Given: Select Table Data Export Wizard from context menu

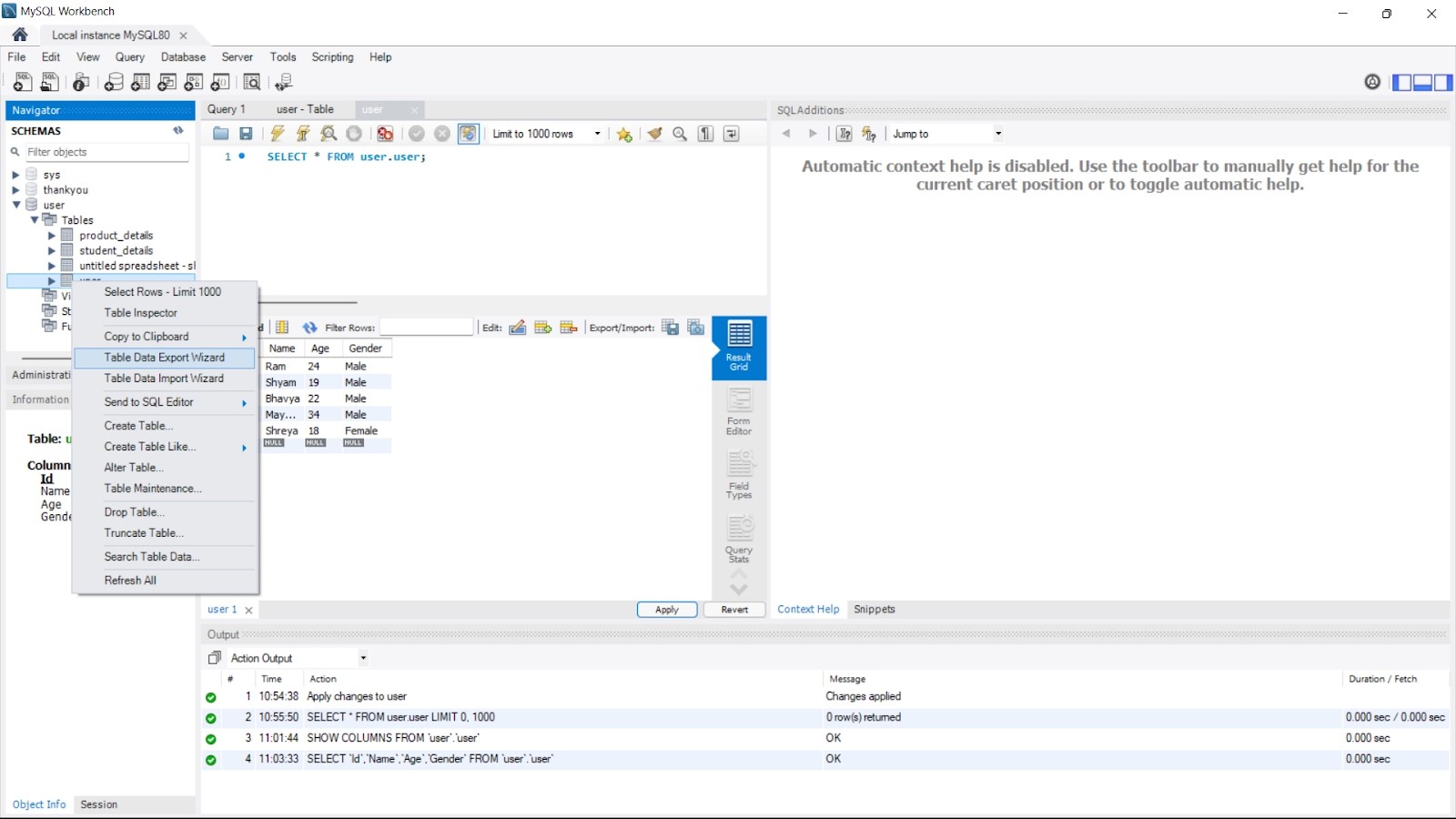Looking at the screenshot, I should pos(166,358).
